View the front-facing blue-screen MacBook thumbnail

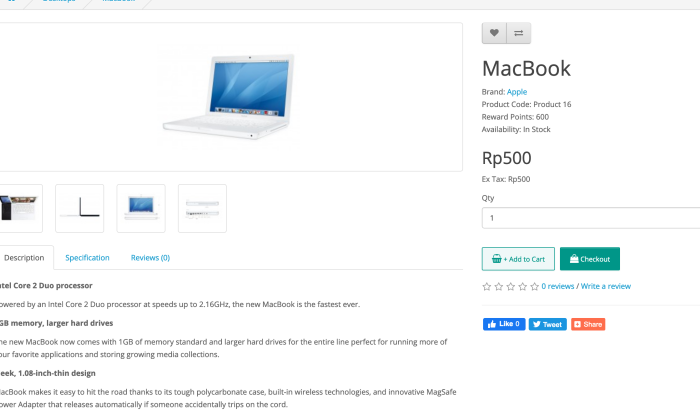pyautogui.click(x=141, y=209)
